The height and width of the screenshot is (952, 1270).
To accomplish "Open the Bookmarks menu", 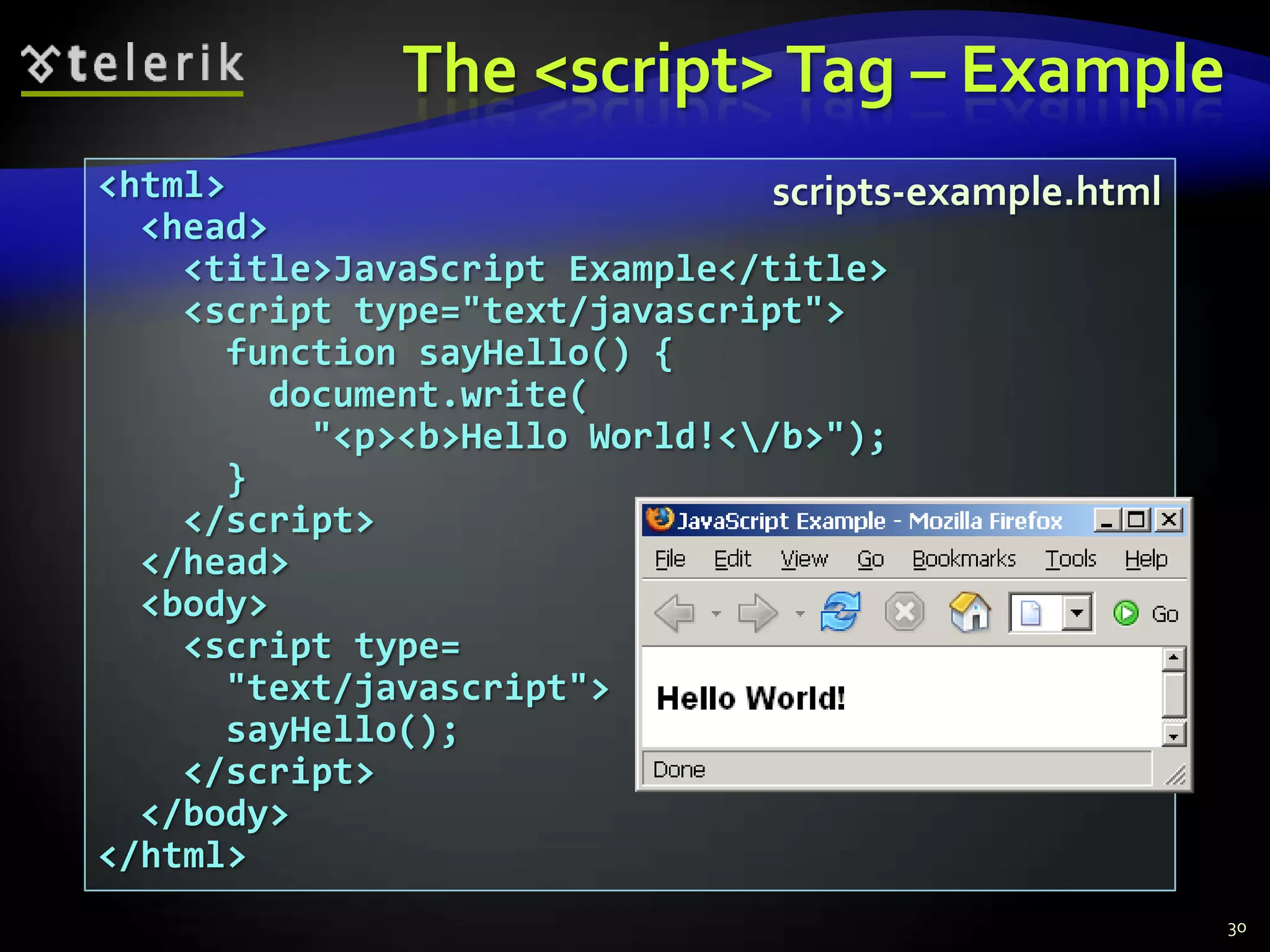I will [964, 559].
